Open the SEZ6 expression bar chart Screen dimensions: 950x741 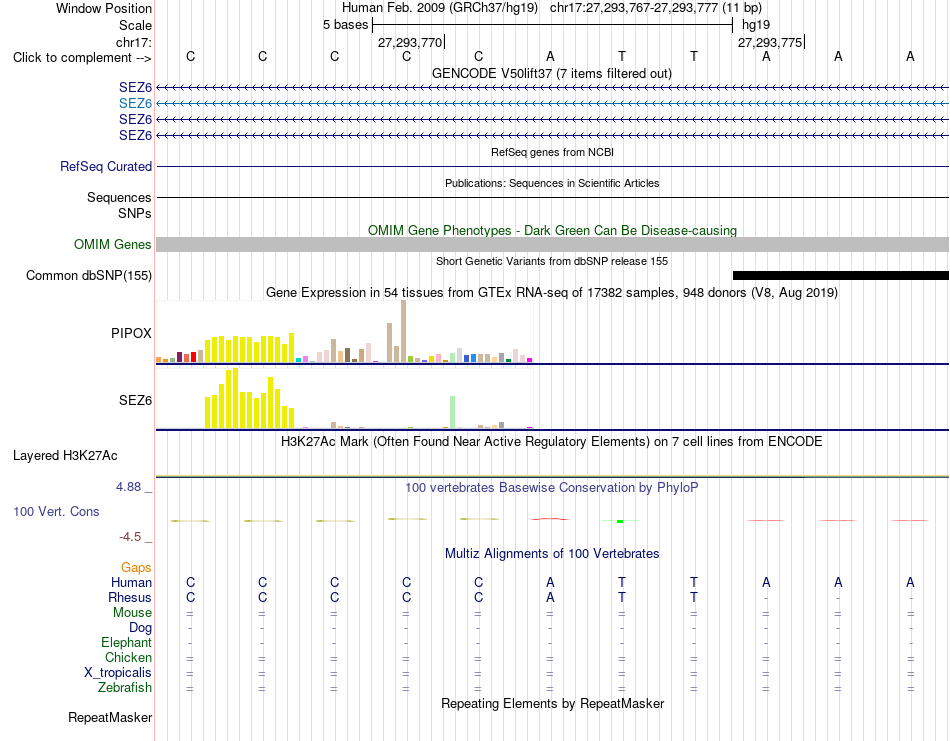[x=345, y=398]
